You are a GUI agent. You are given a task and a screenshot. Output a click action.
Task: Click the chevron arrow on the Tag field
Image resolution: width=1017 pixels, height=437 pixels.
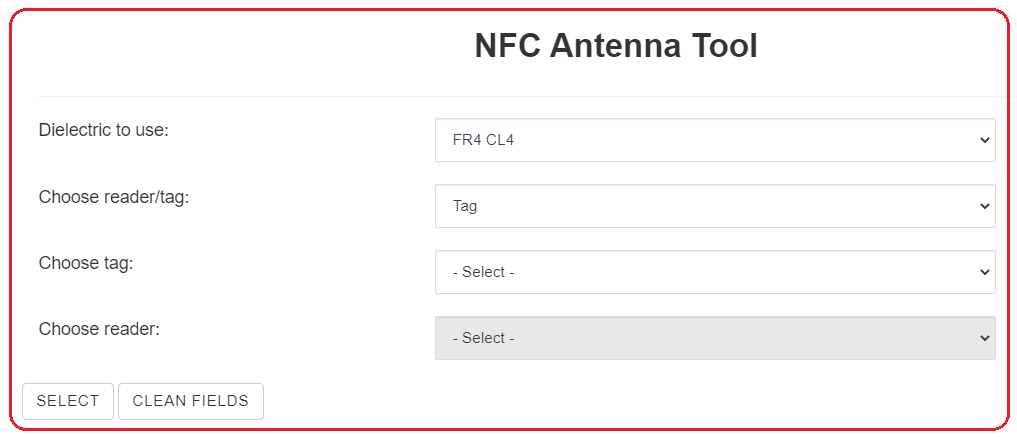982,206
